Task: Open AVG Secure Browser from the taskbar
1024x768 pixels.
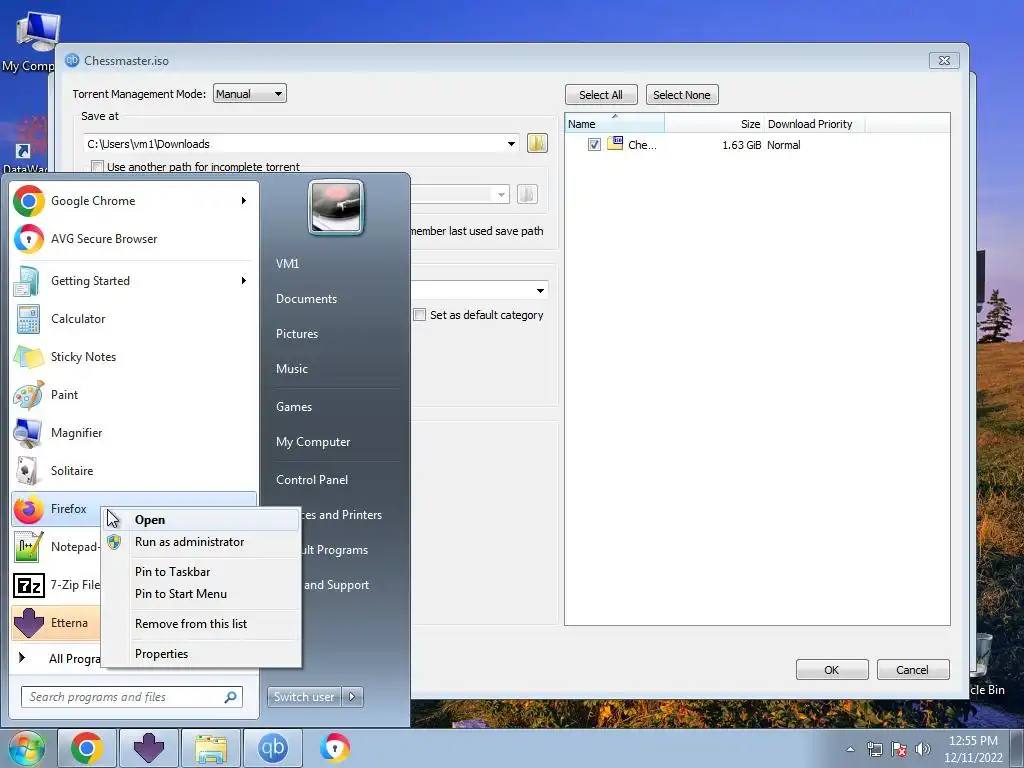Action: pos(334,748)
